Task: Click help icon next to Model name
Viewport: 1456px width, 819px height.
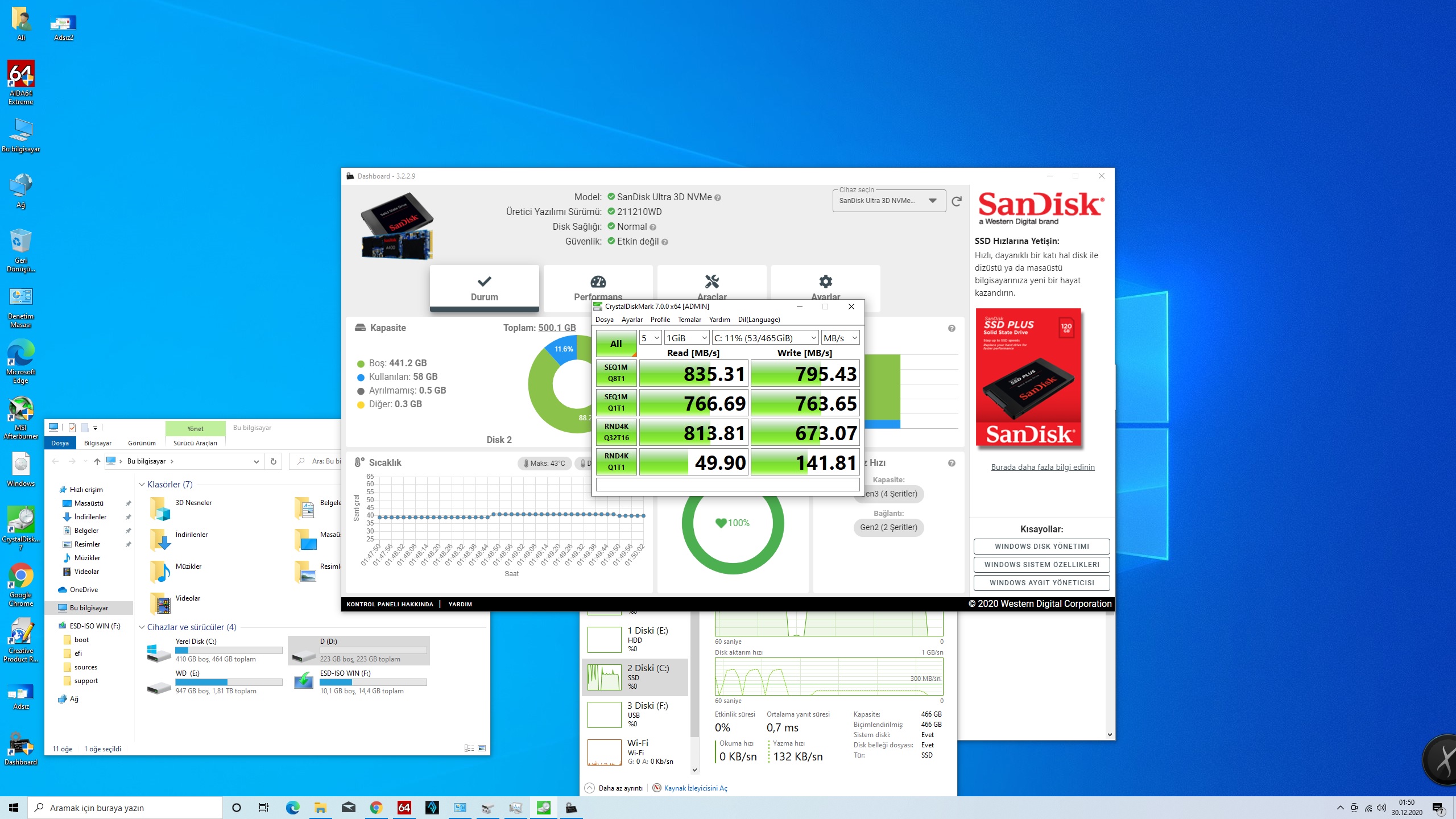Action: click(718, 198)
